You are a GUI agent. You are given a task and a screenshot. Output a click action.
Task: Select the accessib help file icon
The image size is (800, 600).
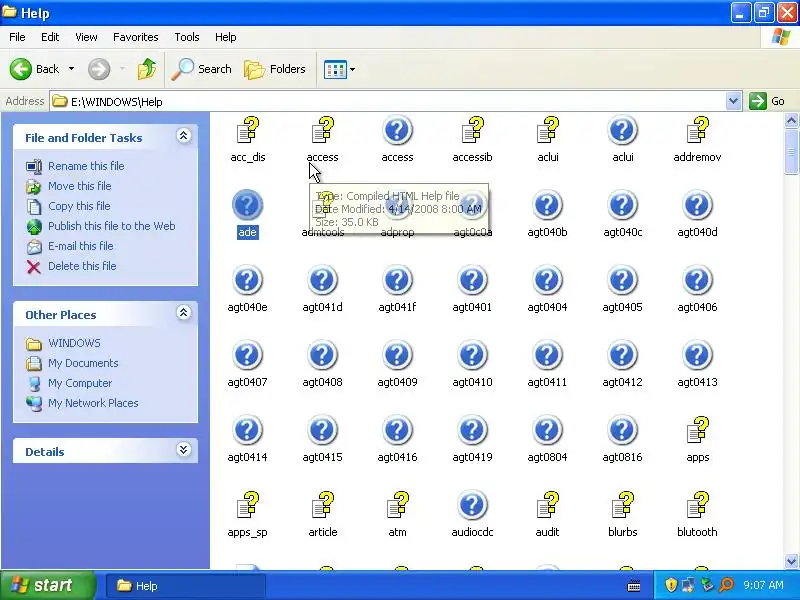coord(472,130)
